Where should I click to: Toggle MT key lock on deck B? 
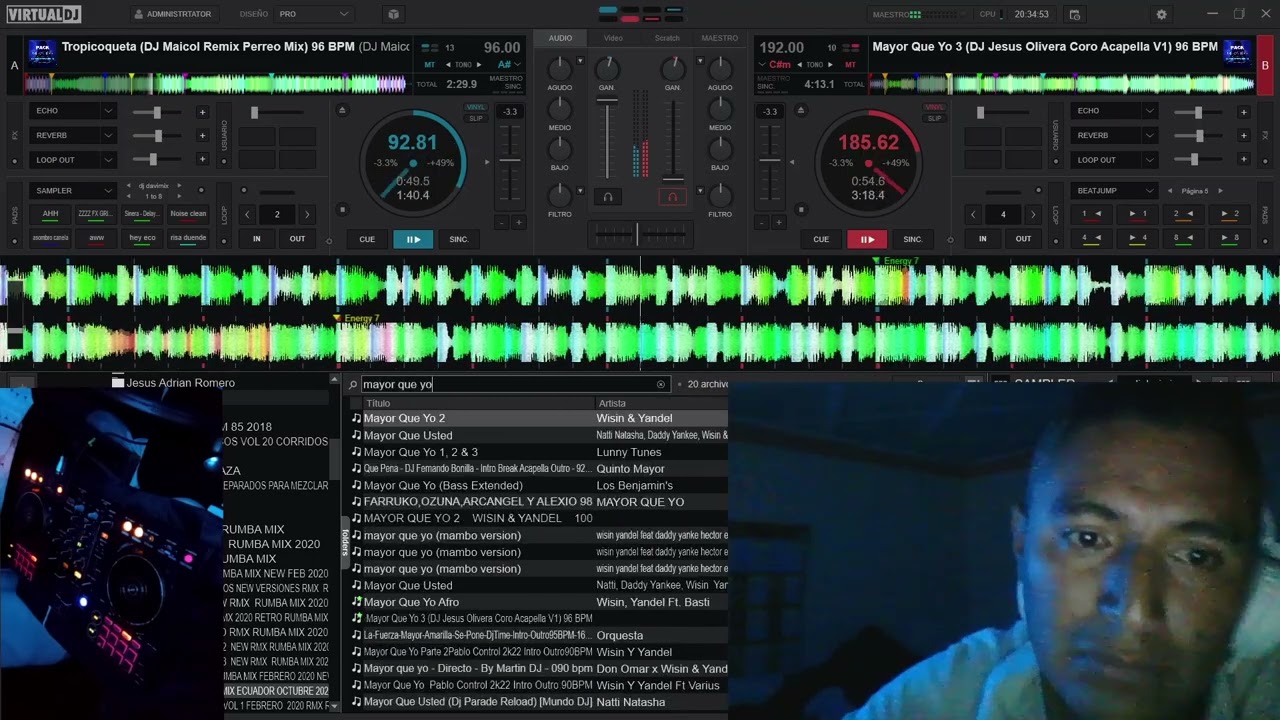click(x=850, y=64)
